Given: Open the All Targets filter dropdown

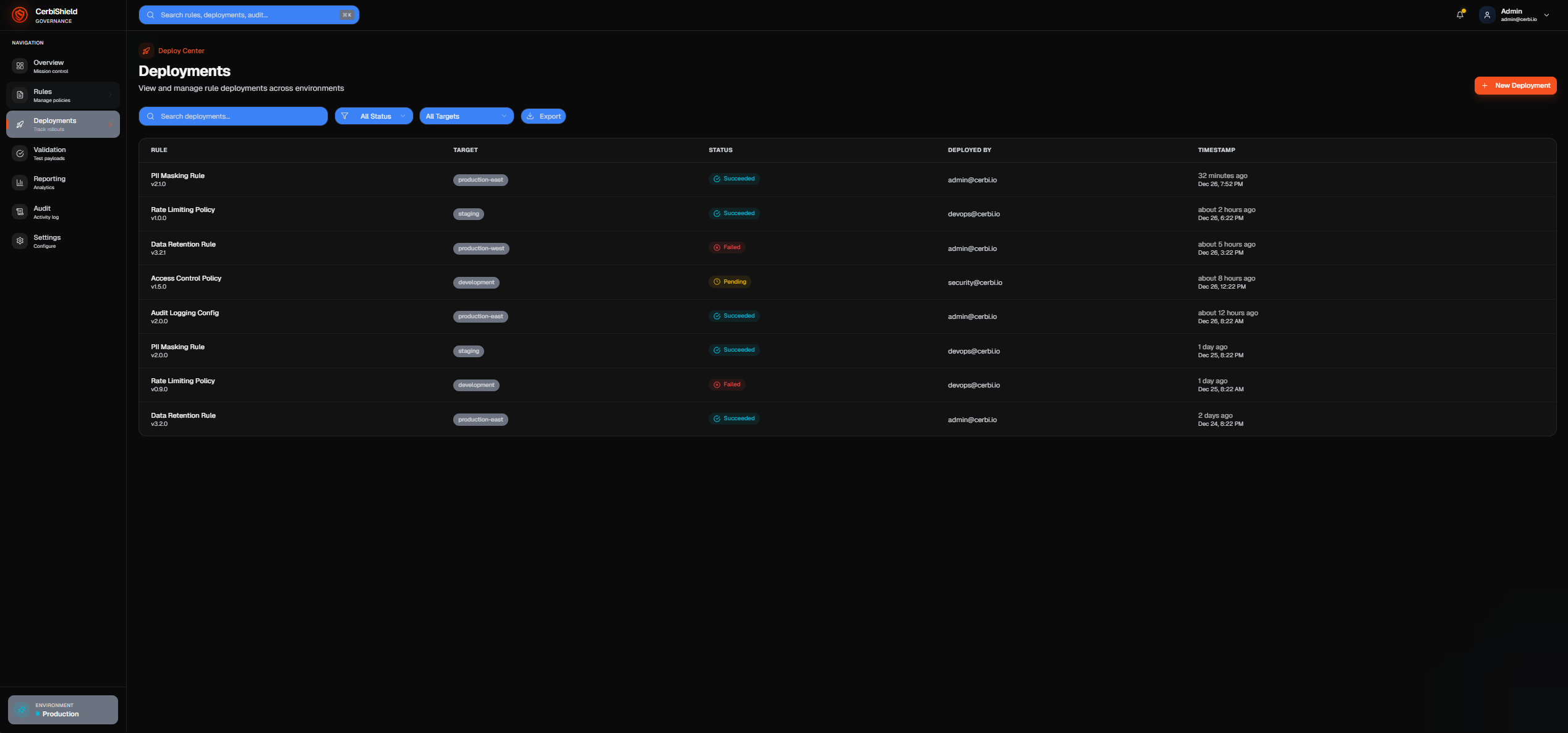Looking at the screenshot, I should (466, 116).
